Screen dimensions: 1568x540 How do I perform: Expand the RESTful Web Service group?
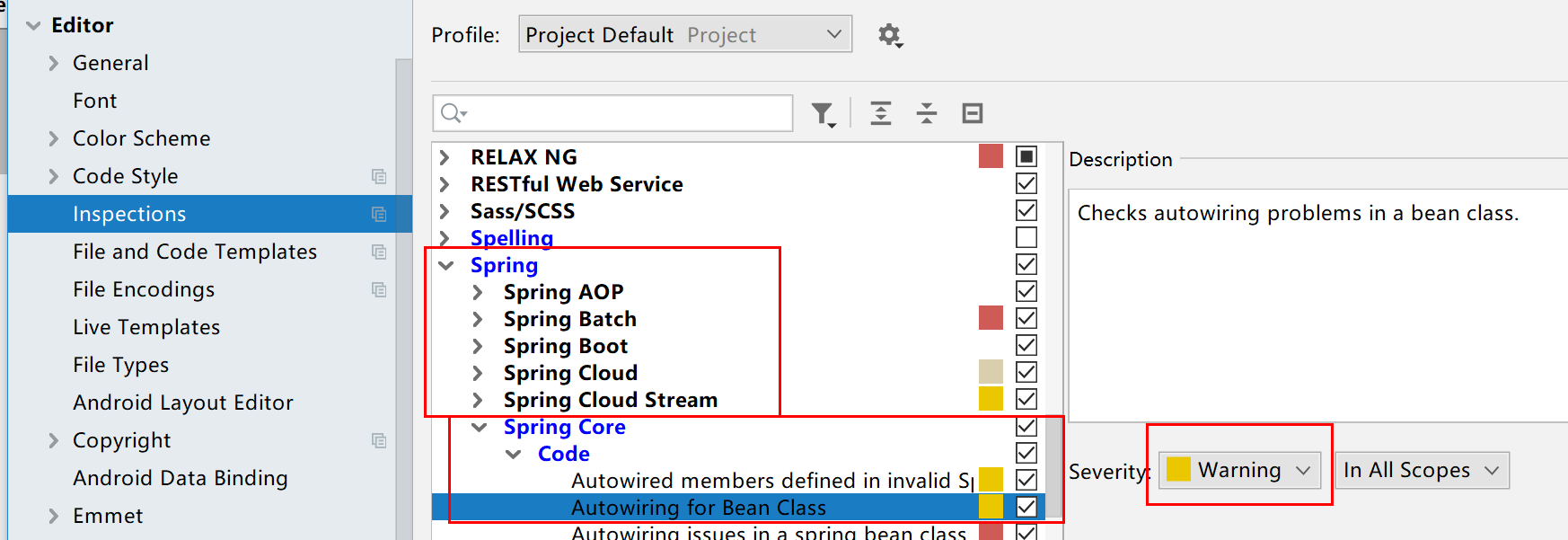point(445,184)
